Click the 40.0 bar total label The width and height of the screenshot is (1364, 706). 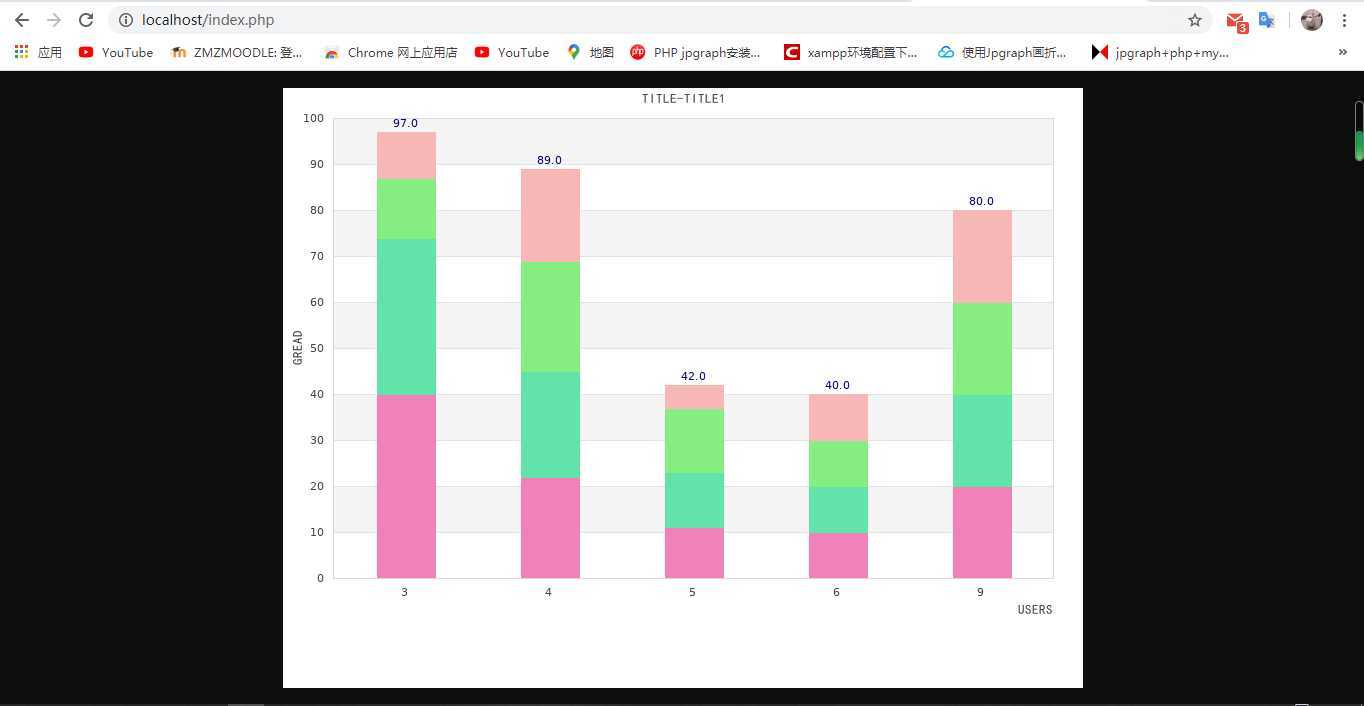[x=837, y=385]
